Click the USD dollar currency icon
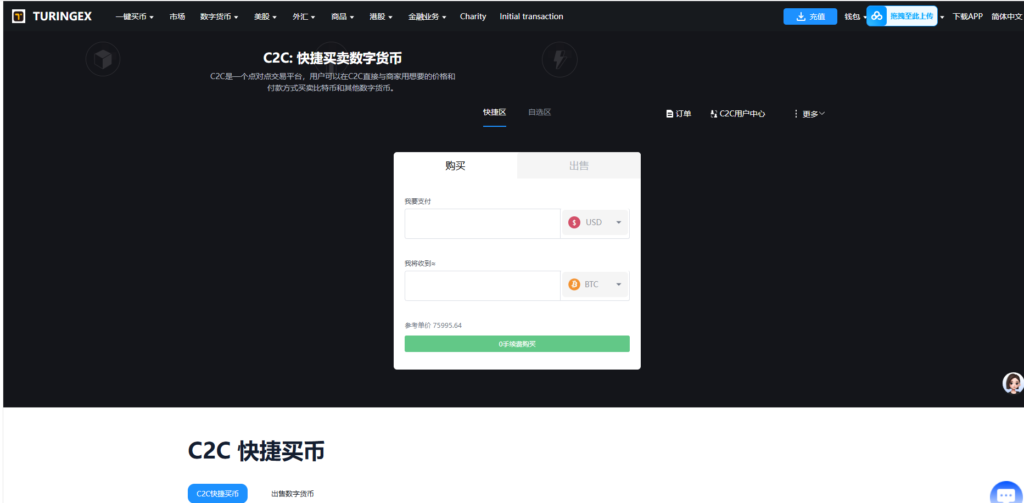Viewport: 1024px width, 503px height. pos(574,222)
